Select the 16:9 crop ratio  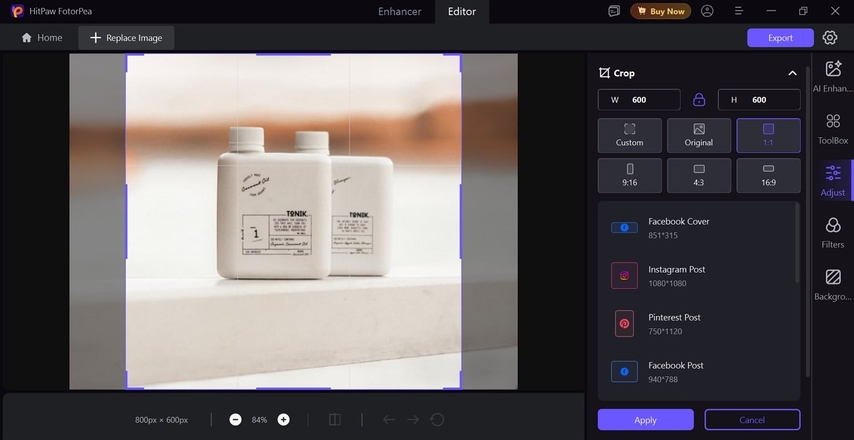[x=768, y=175]
